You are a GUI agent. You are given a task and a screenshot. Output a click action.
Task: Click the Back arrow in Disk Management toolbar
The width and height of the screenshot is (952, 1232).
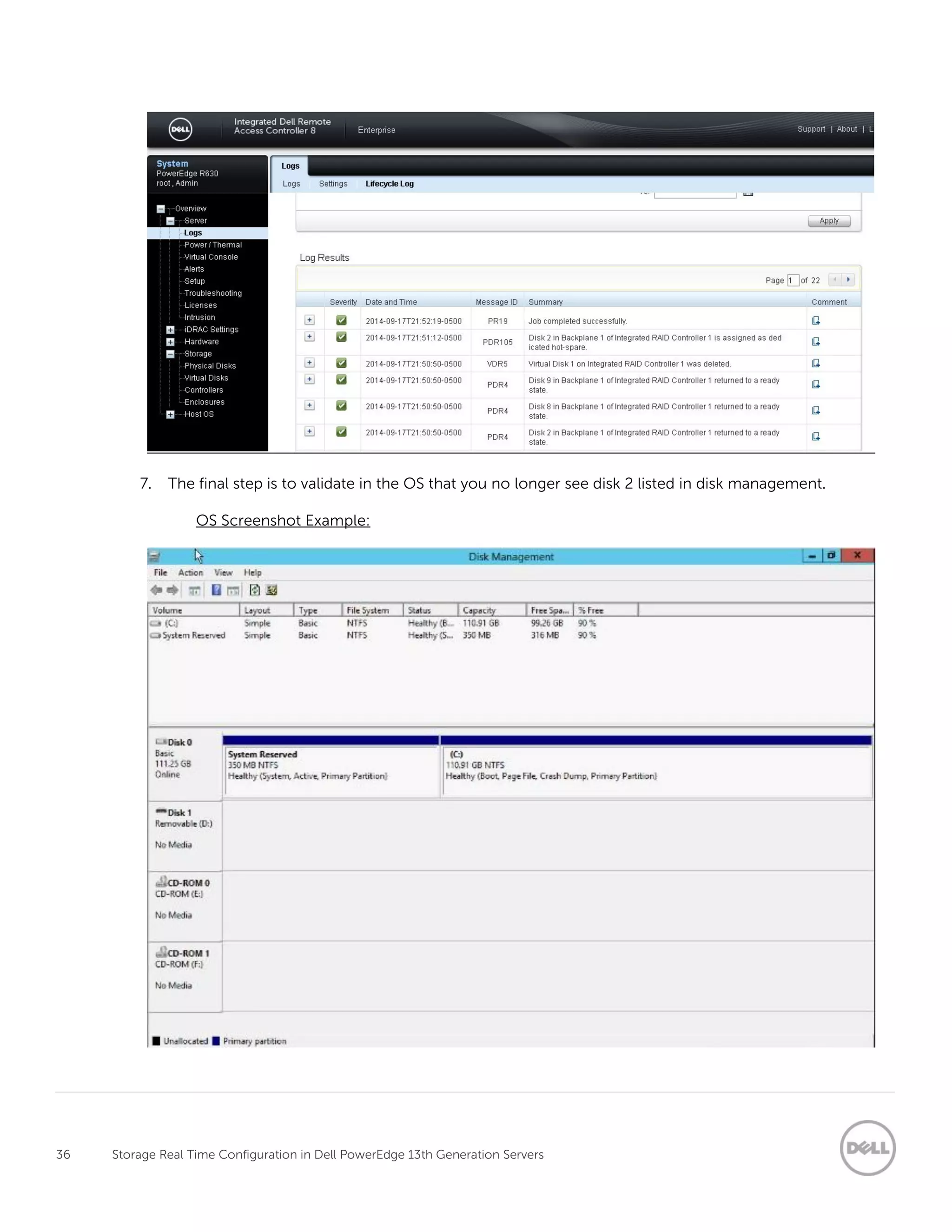point(156,590)
